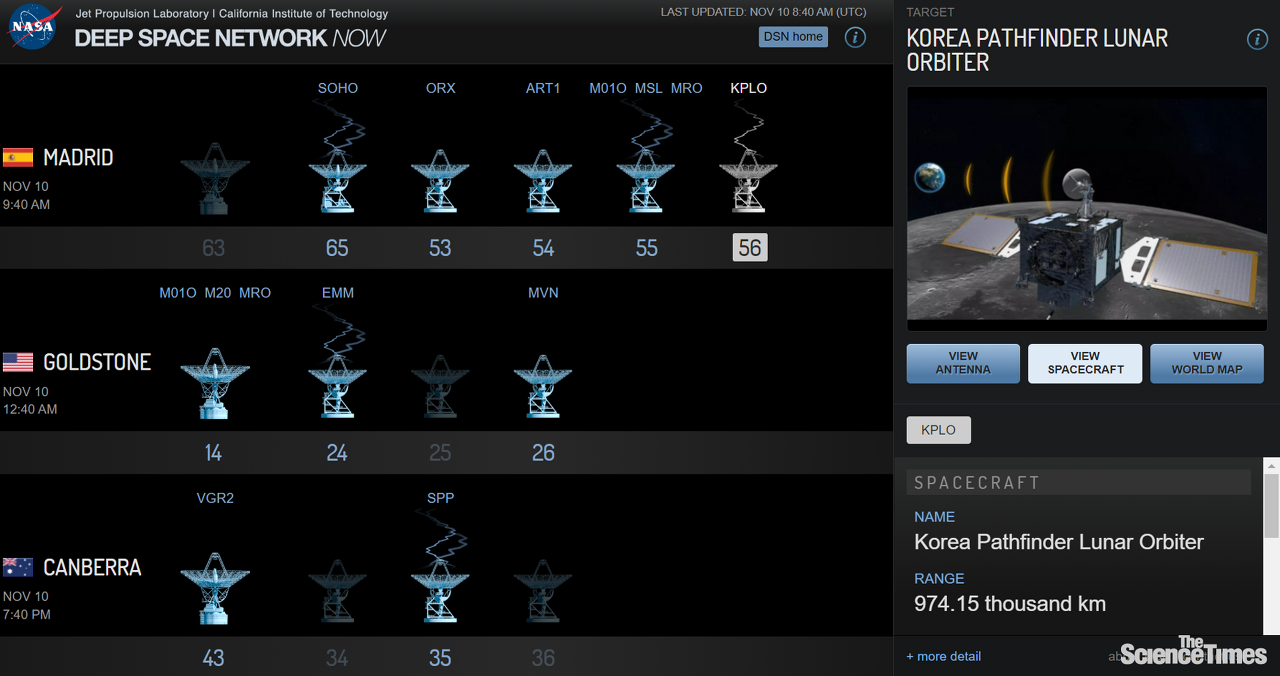Image resolution: width=1280 pixels, height=676 pixels.
Task: Click antenna number 53 at Madrid
Action: pos(440,248)
